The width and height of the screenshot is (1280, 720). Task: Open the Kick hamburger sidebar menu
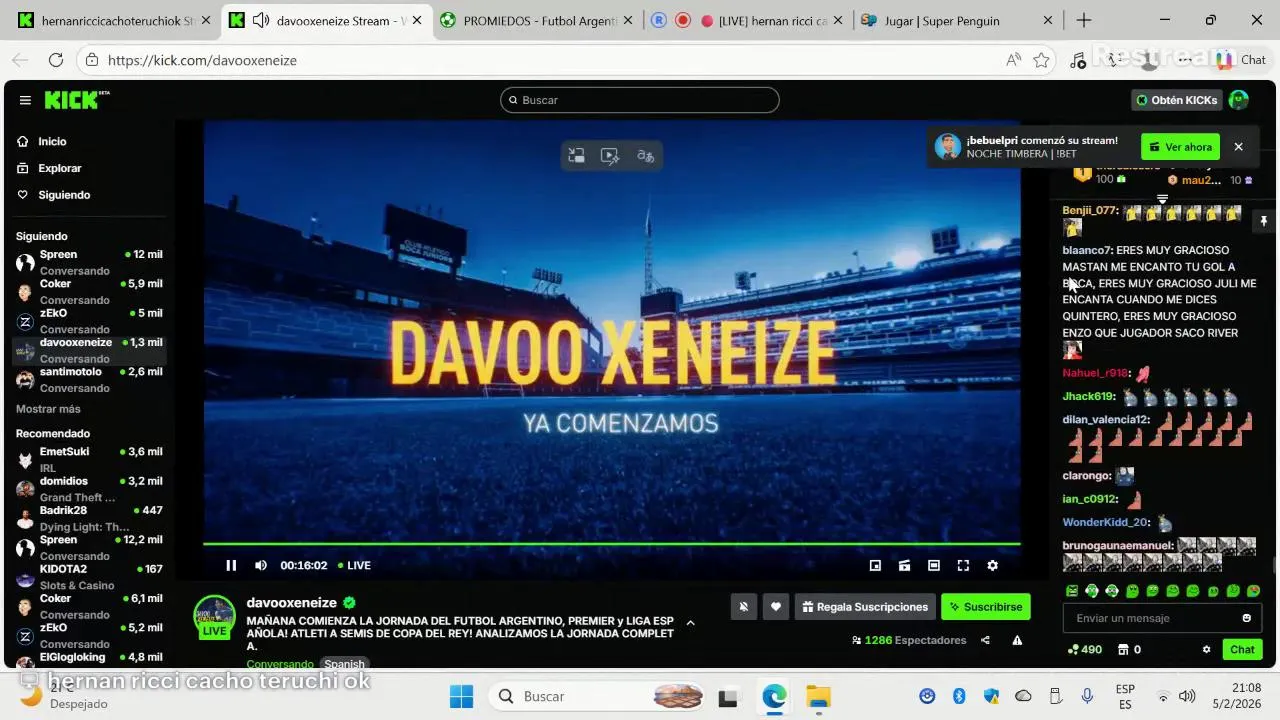pyautogui.click(x=25, y=100)
